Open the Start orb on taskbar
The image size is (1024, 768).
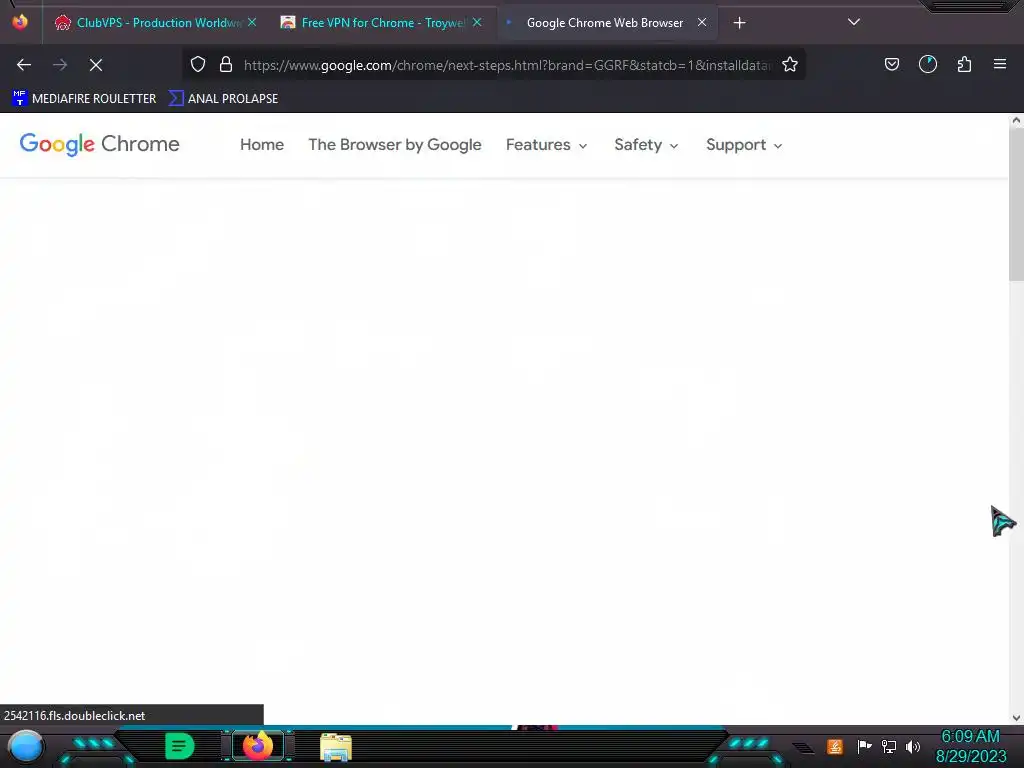coord(25,746)
